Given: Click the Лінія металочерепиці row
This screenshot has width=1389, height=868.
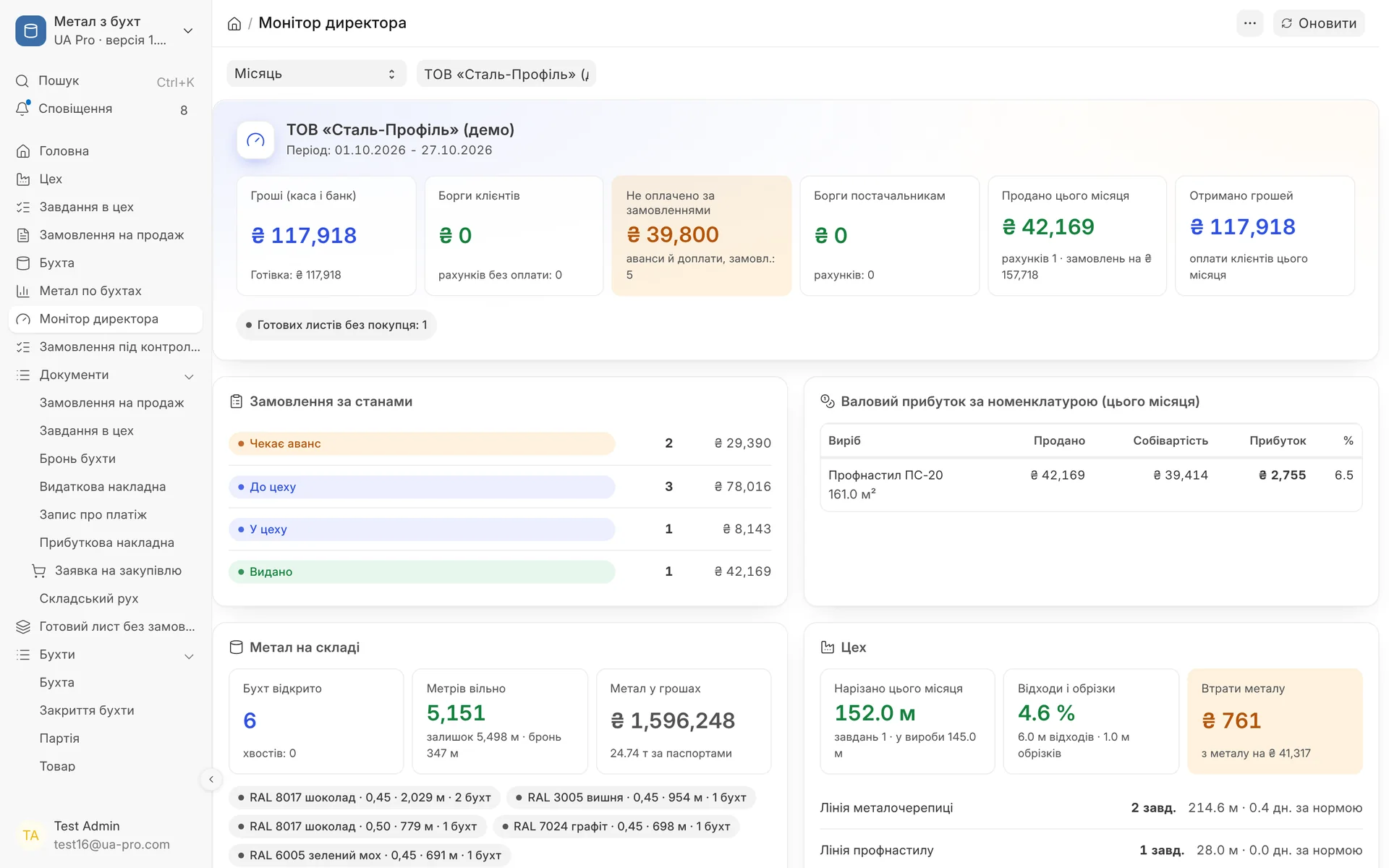Looking at the screenshot, I should pos(1091,808).
